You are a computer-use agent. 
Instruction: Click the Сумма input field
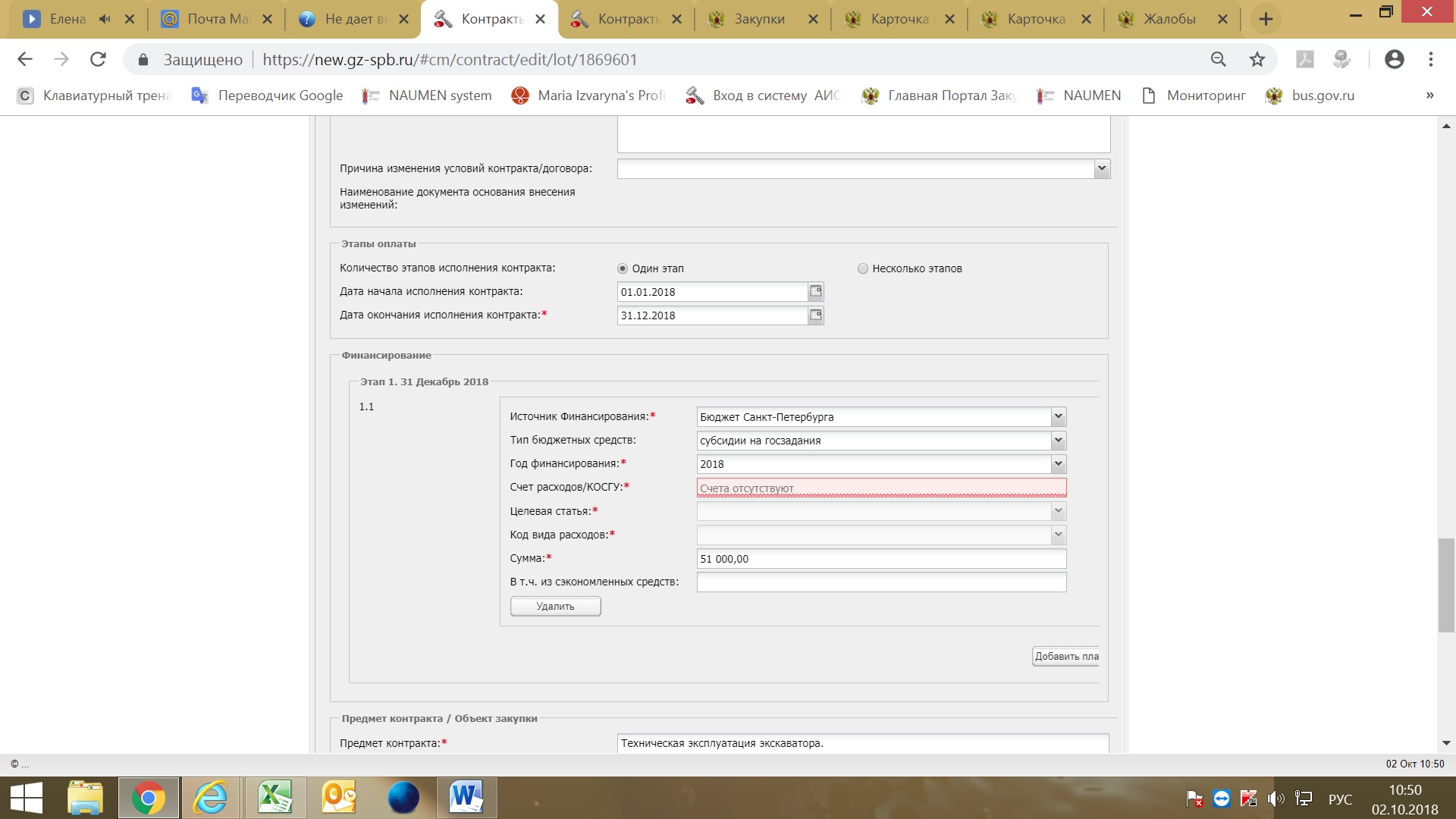(880, 559)
